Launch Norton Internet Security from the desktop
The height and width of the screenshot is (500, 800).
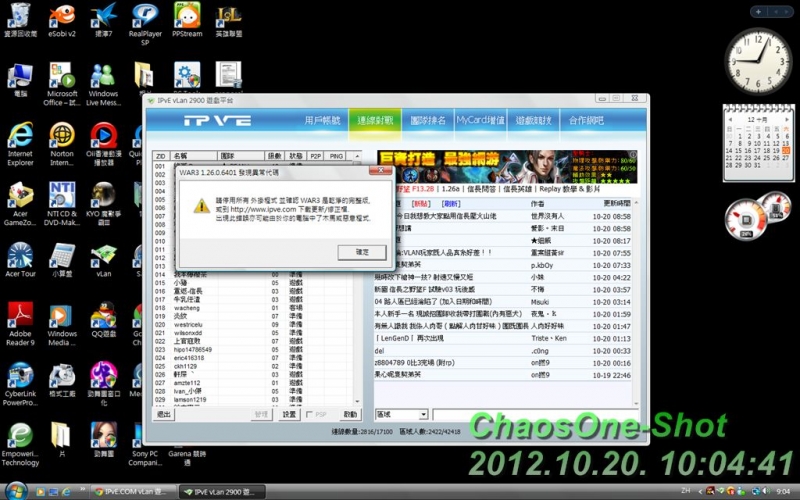(62, 143)
